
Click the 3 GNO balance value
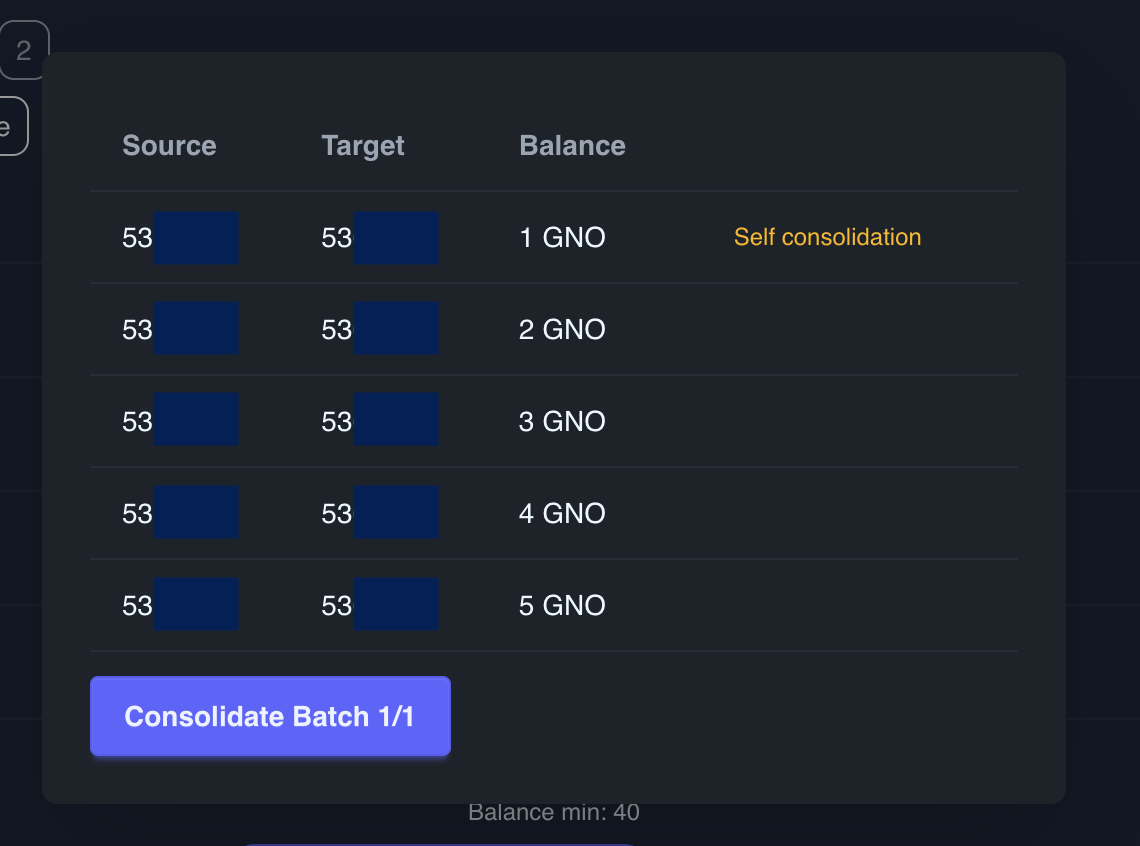coord(562,421)
